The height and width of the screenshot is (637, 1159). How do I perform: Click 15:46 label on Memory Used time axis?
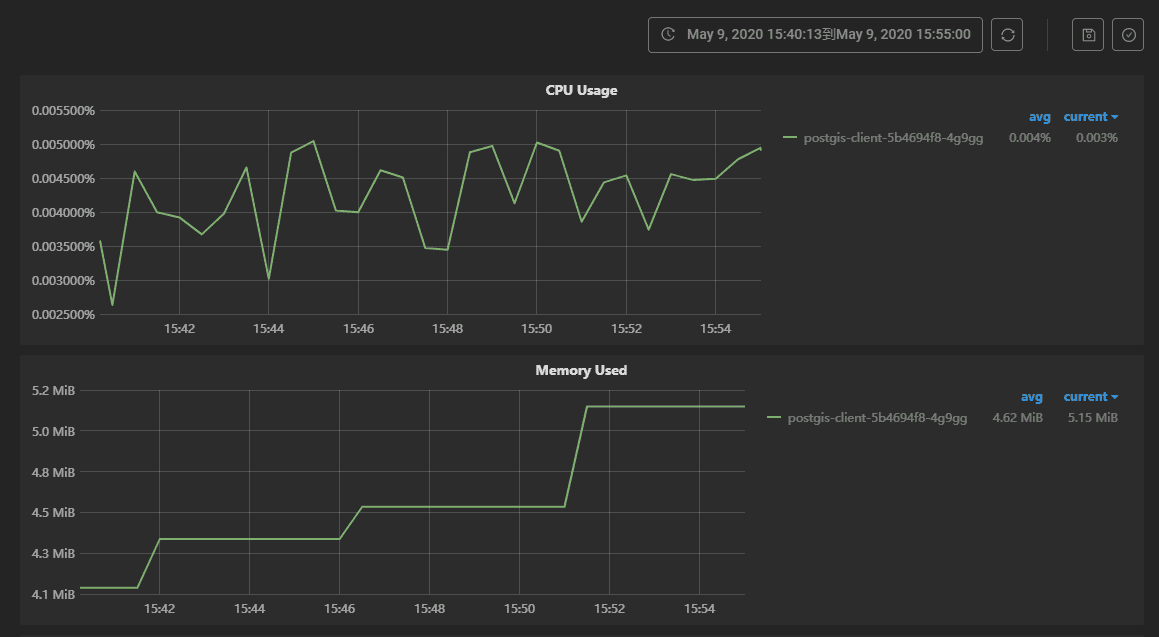pos(340,608)
